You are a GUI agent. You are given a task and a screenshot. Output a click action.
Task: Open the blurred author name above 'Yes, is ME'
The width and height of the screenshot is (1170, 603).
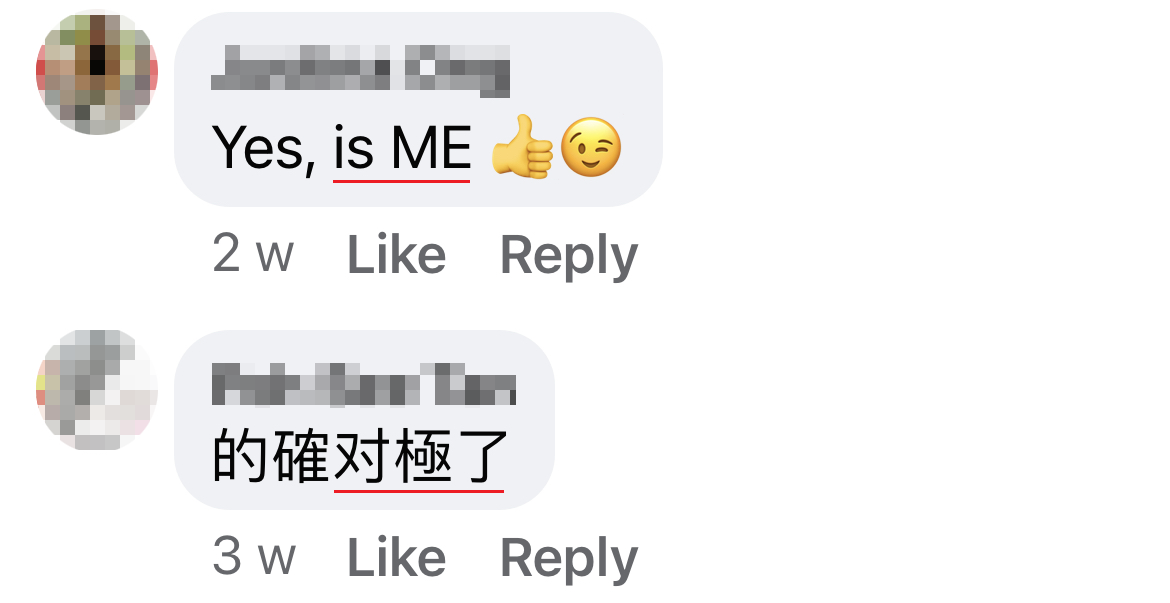(x=360, y=71)
